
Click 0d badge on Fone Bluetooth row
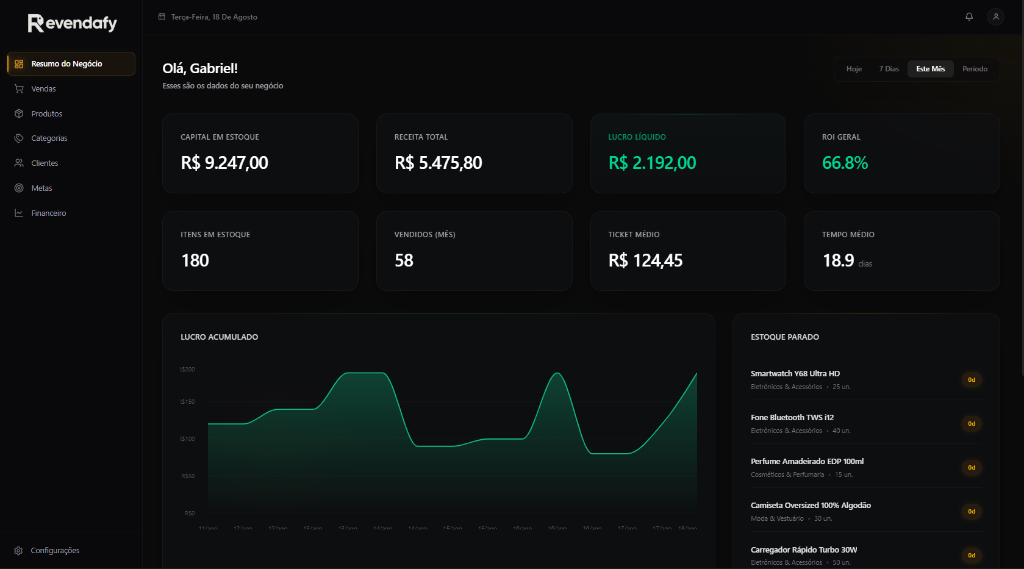point(971,424)
